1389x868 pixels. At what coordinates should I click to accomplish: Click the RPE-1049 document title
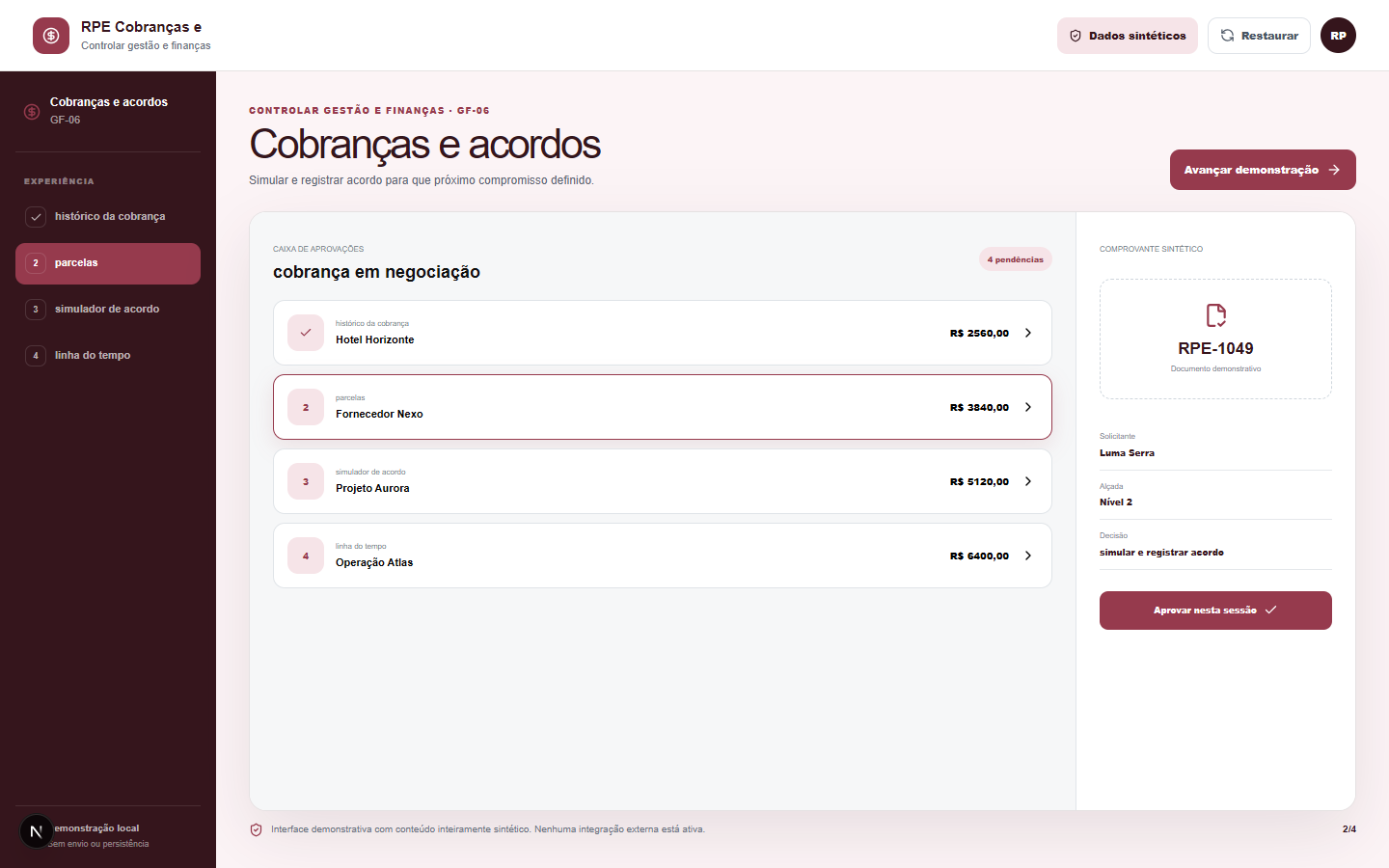point(1215,348)
